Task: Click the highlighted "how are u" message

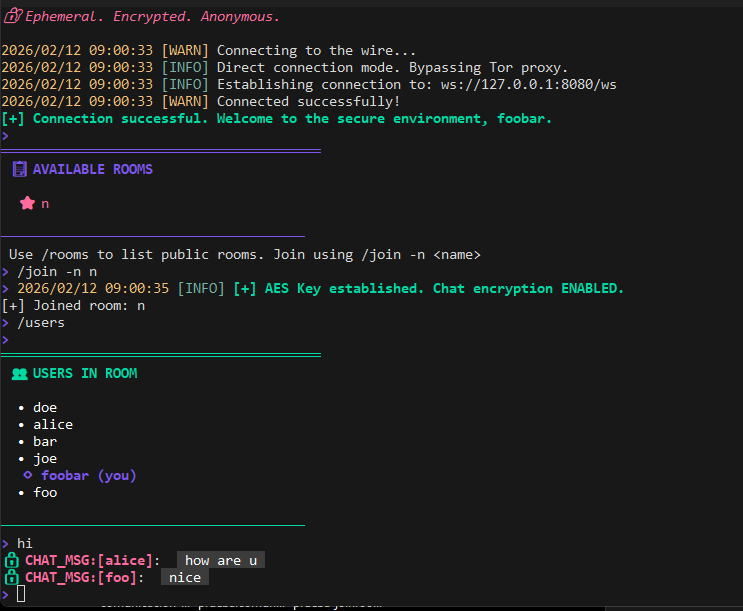Action: coord(221,561)
